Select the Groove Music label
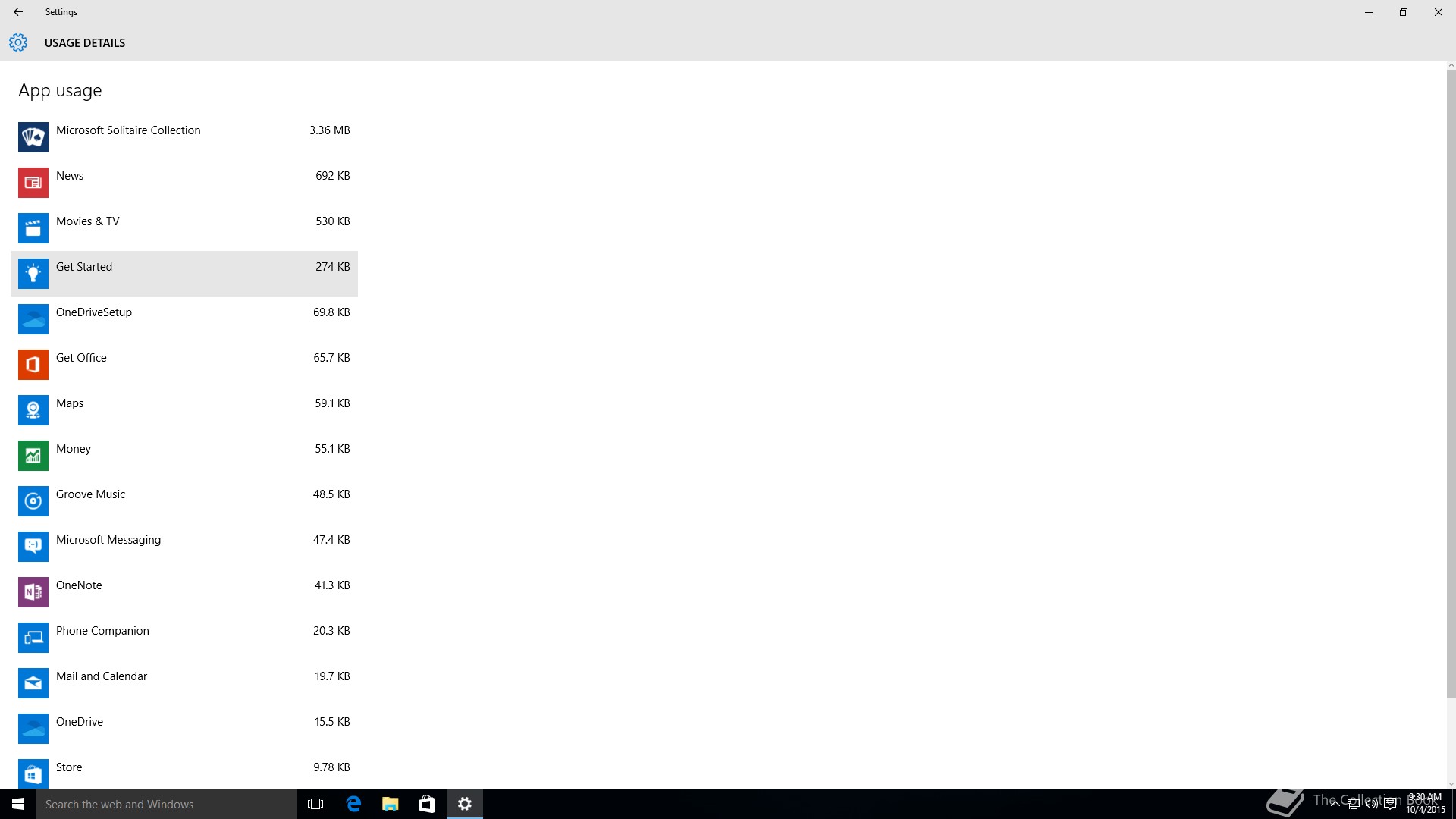1456x819 pixels. tap(91, 494)
